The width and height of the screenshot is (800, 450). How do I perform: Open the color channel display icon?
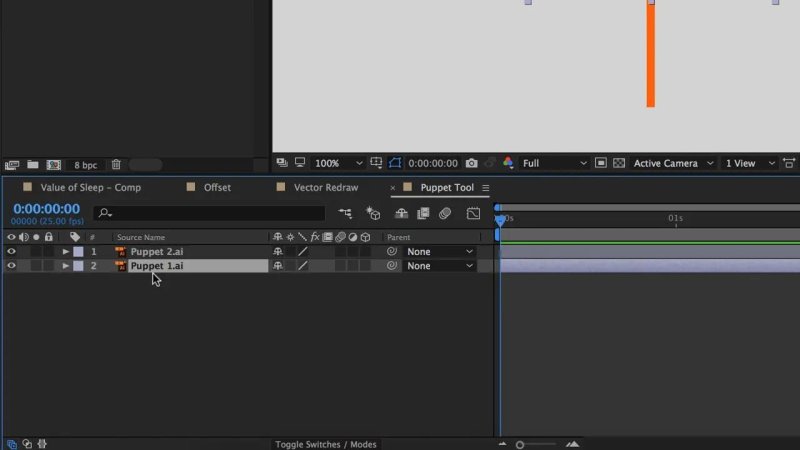click(x=508, y=163)
